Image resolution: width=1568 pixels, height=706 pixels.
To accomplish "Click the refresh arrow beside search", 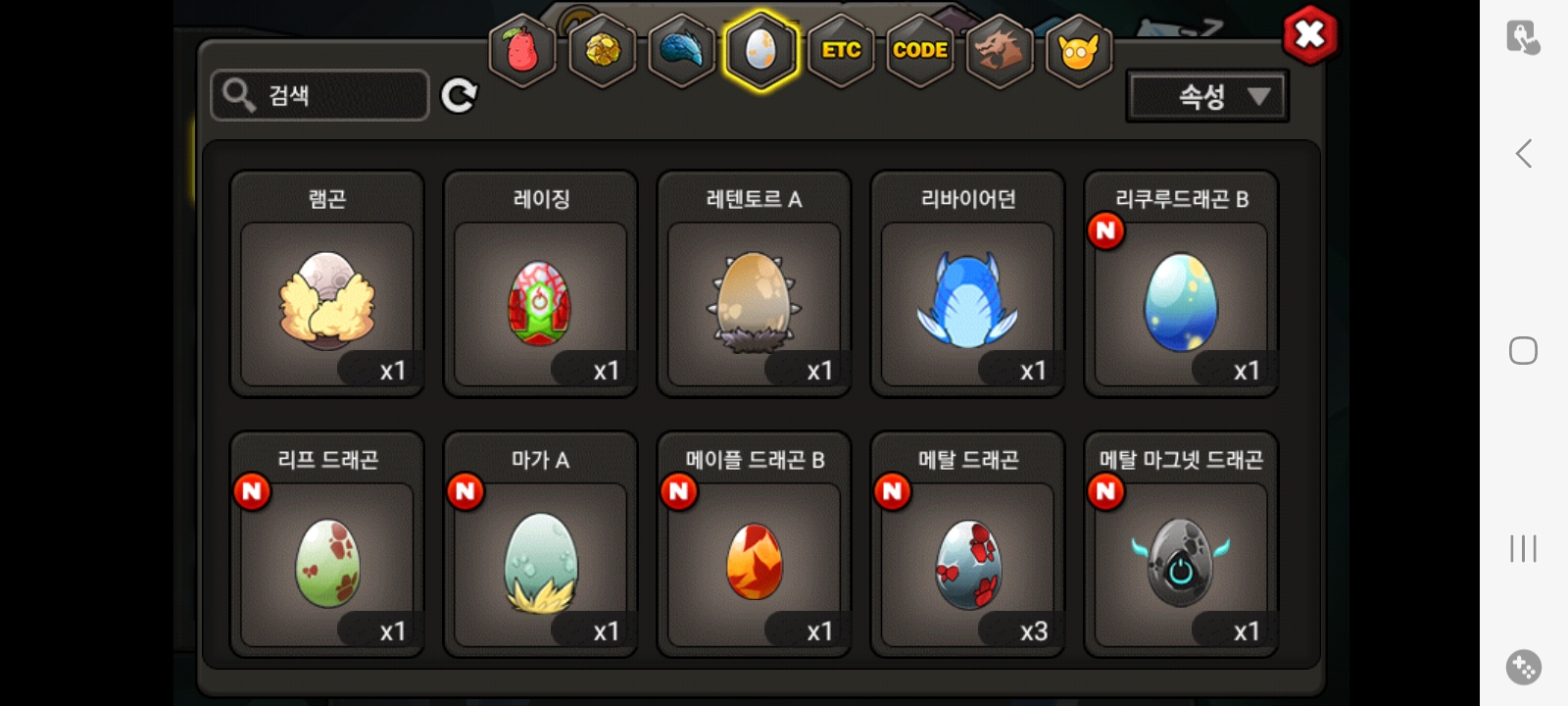I will click(459, 95).
